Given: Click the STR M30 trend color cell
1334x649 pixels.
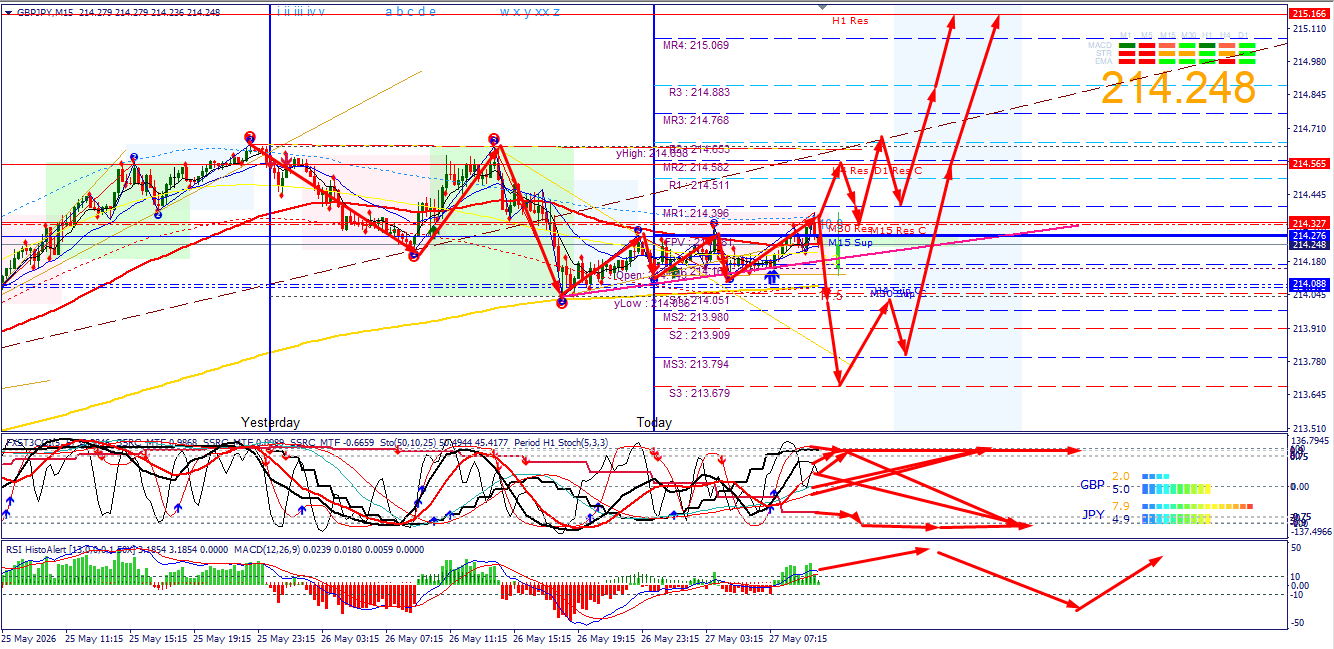Looking at the screenshot, I should (x=1187, y=53).
